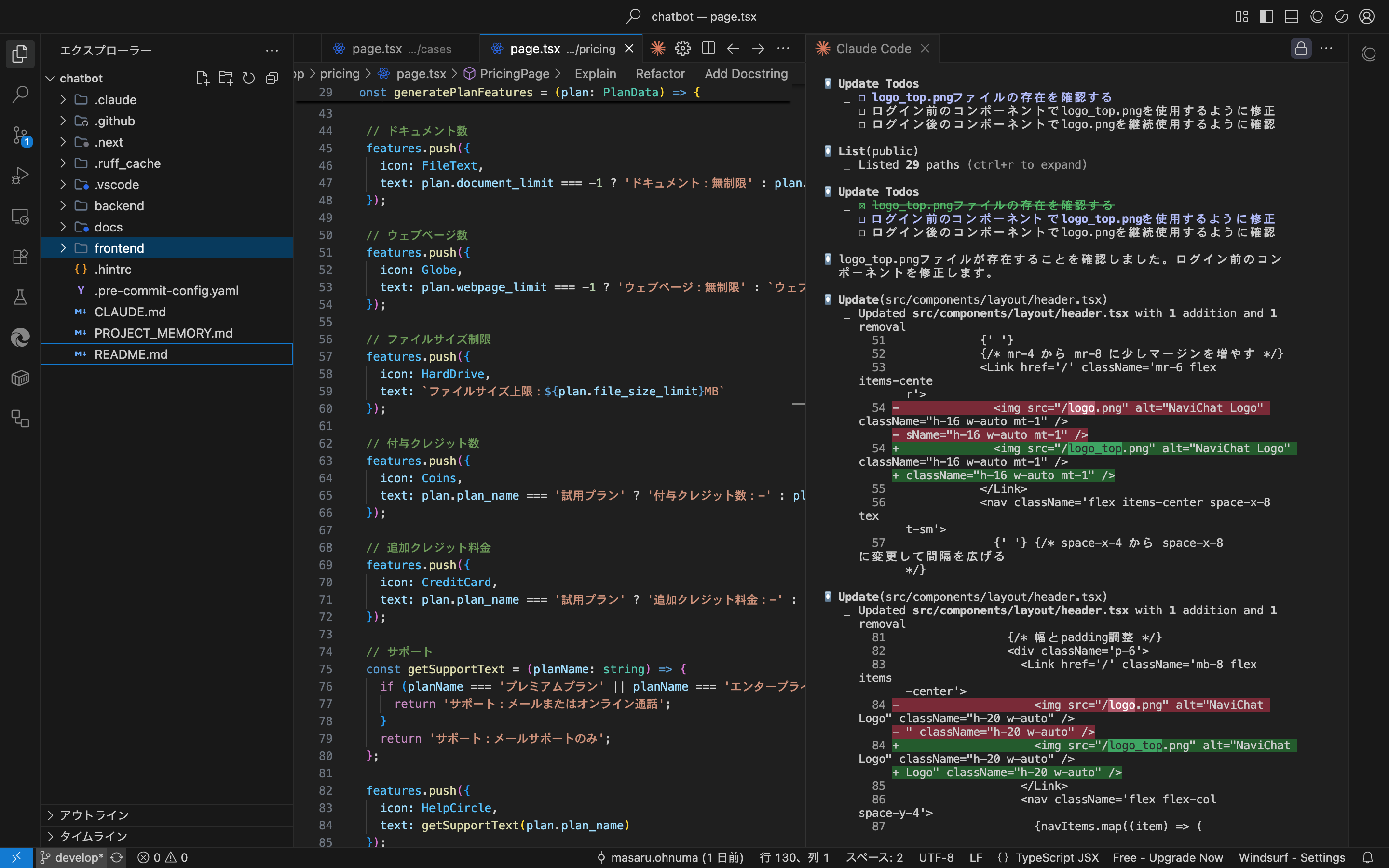Screen dimensions: 1389x868
Task: Close the Claude Code tab
Action: (x=925, y=49)
